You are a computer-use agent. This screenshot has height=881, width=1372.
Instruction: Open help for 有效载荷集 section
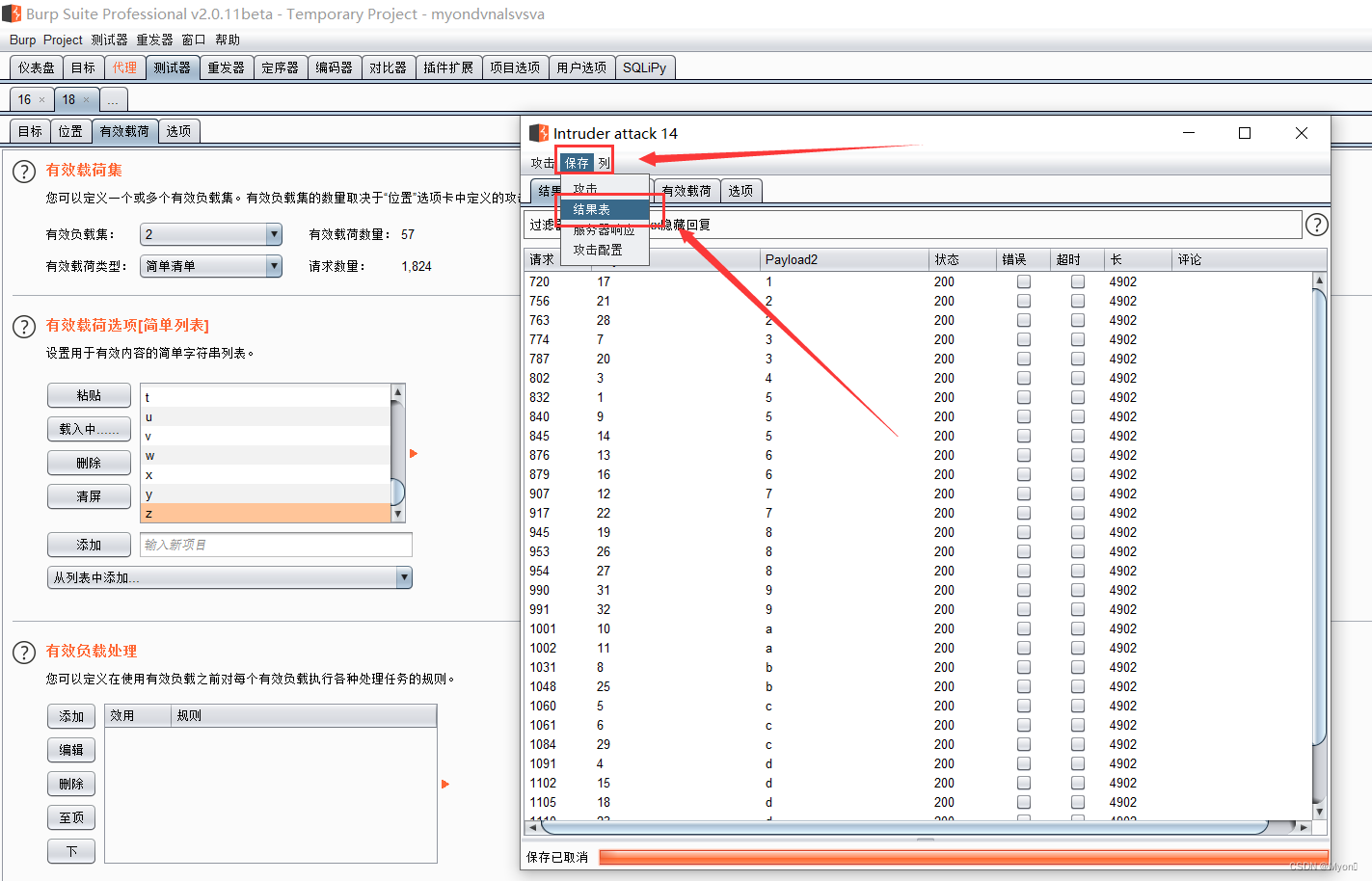click(x=24, y=172)
